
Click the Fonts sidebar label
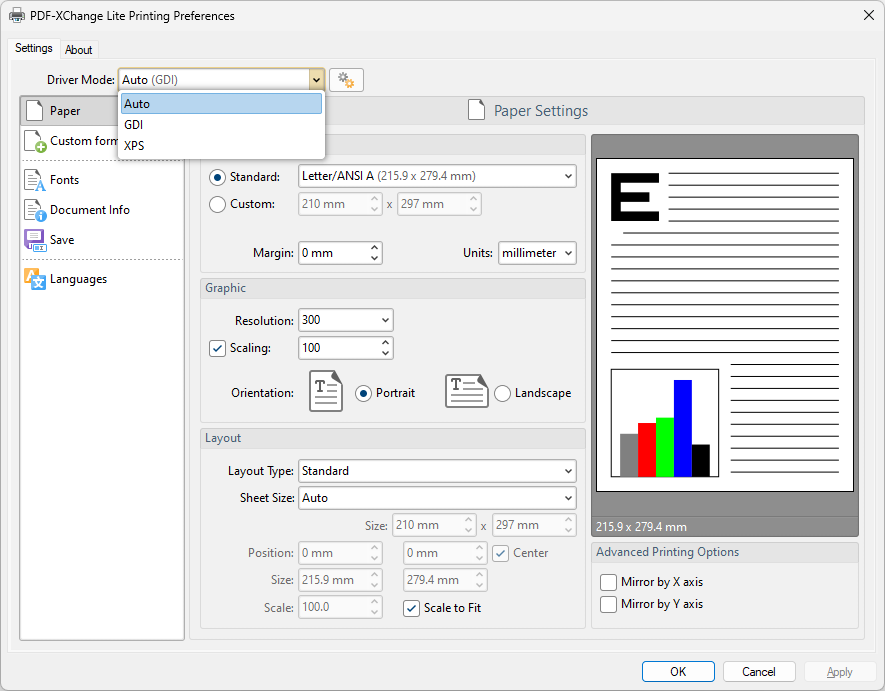click(64, 180)
